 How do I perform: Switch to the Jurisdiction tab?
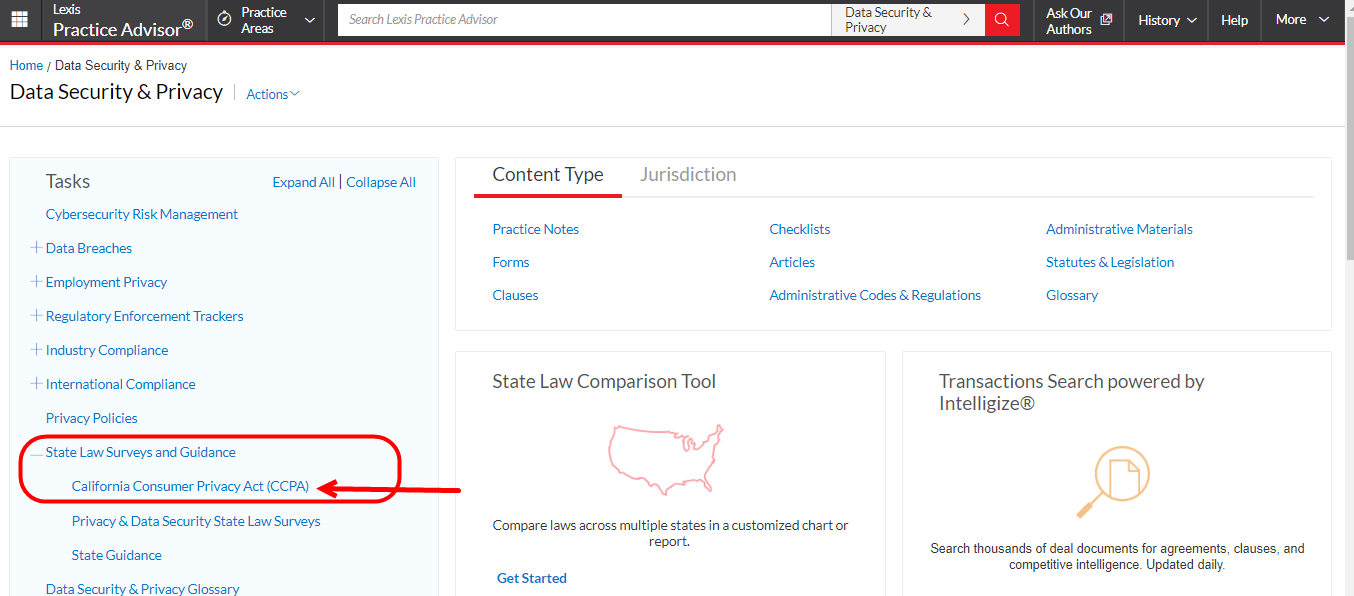coord(688,175)
